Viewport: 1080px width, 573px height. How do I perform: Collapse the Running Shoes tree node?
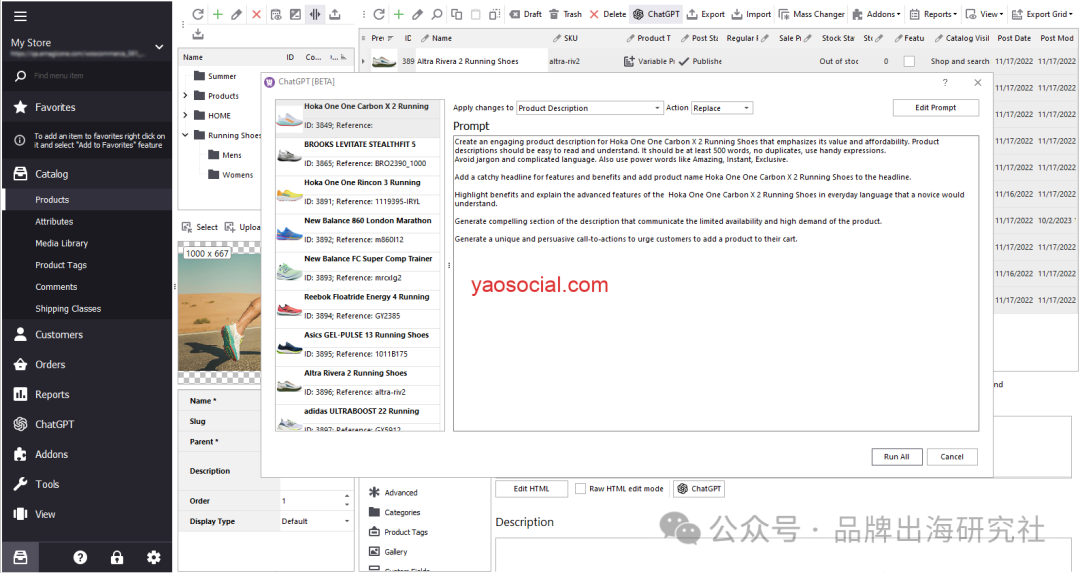(185, 135)
